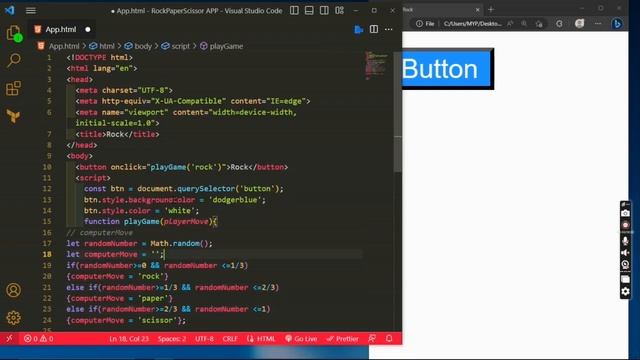This screenshot has height=360, width=640.
Task: Open the browser Settings and more menu
Action: point(598,24)
